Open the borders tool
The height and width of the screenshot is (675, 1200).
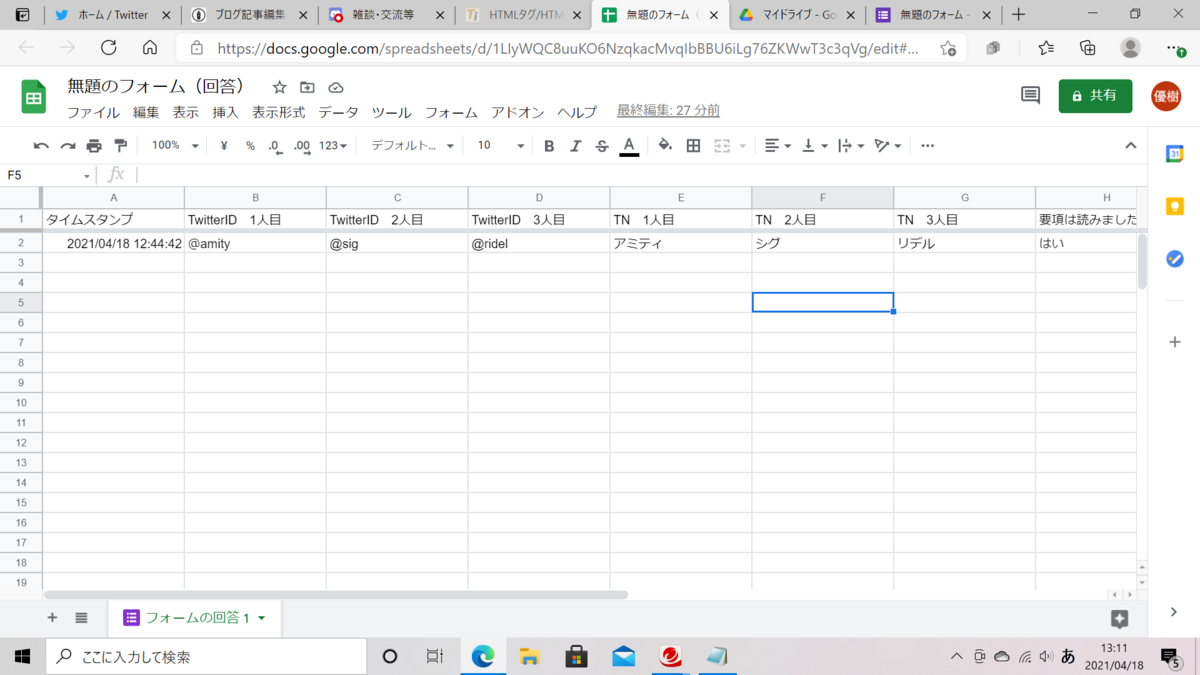point(693,146)
